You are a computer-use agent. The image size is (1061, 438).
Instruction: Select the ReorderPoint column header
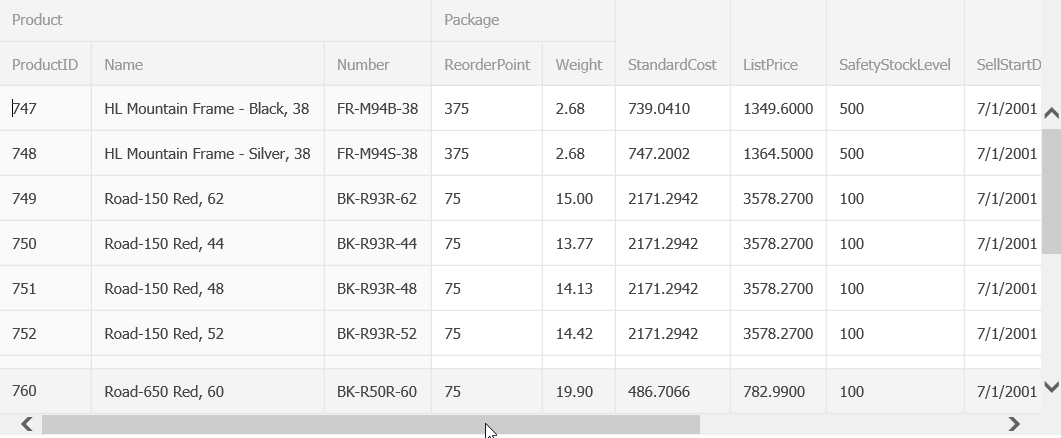click(x=487, y=65)
